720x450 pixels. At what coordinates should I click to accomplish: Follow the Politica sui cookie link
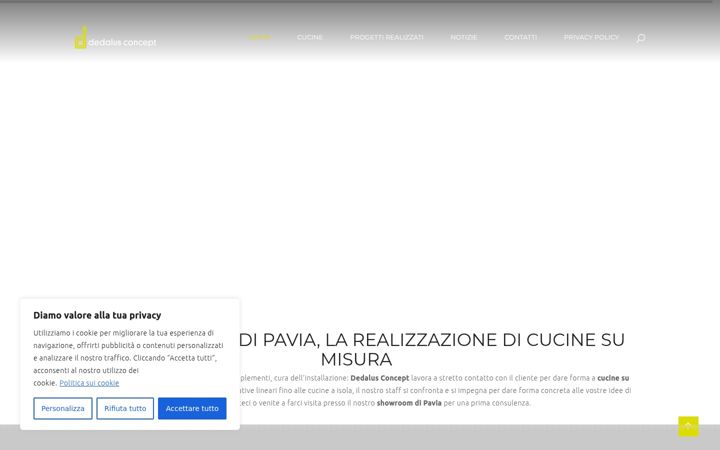pyautogui.click(x=89, y=383)
